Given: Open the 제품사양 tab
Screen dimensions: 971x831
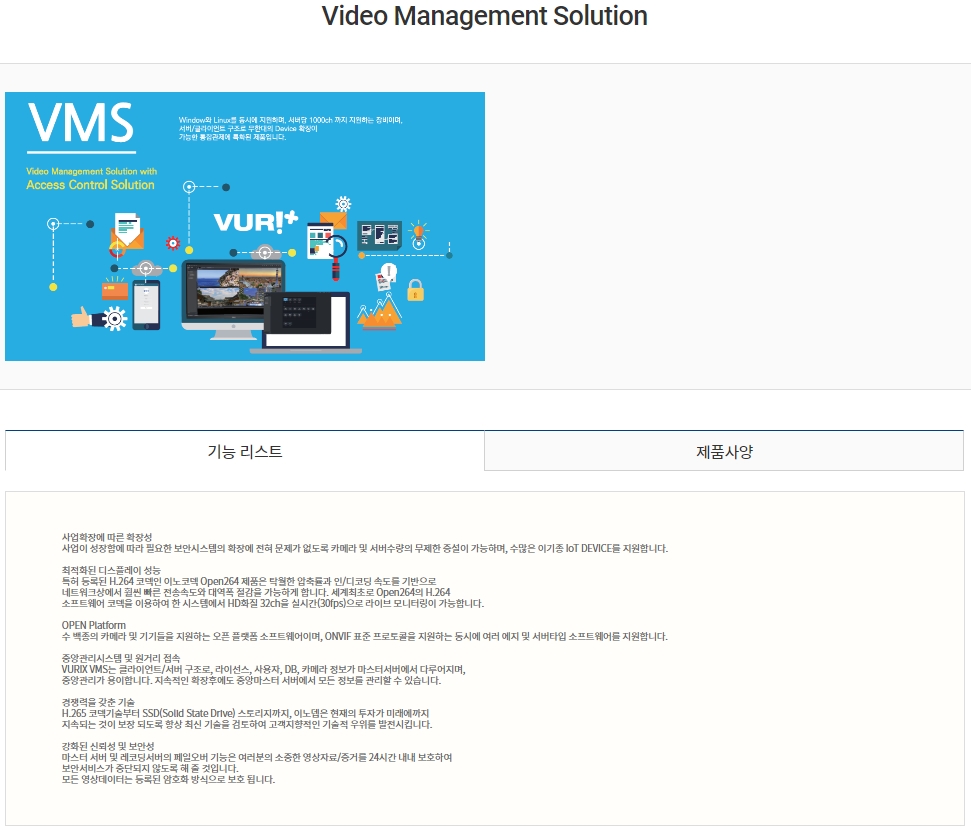Looking at the screenshot, I should click(x=724, y=451).
